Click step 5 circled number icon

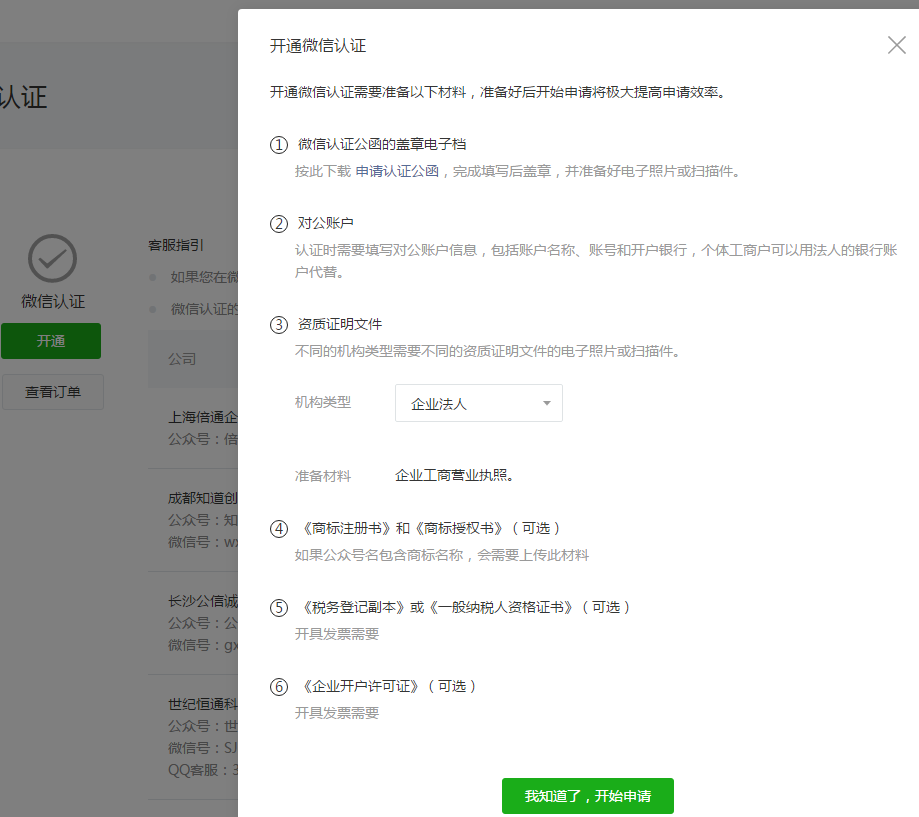278,608
